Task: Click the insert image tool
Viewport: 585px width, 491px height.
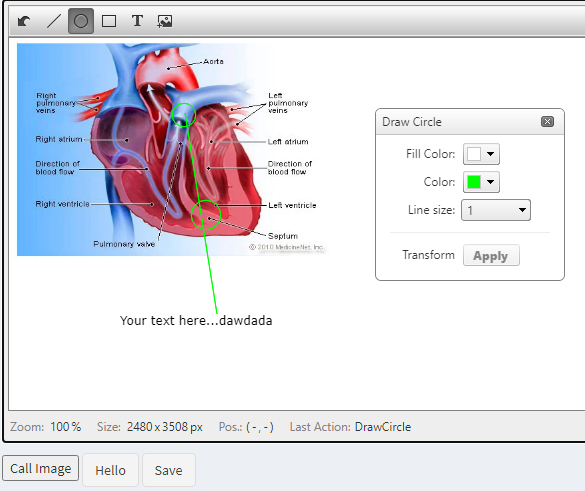Action: pyautogui.click(x=165, y=21)
